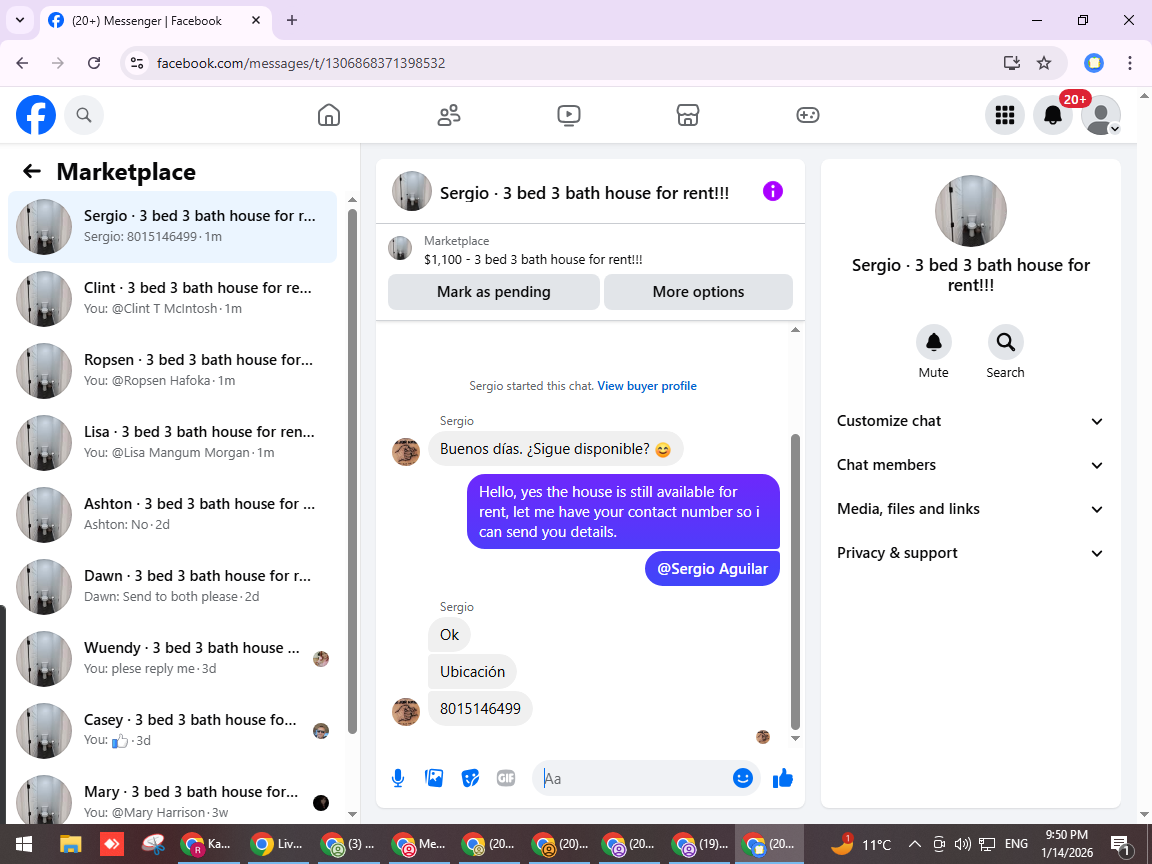Click the Facebook logo
The width and height of the screenshot is (1152, 864).
pyautogui.click(x=36, y=115)
